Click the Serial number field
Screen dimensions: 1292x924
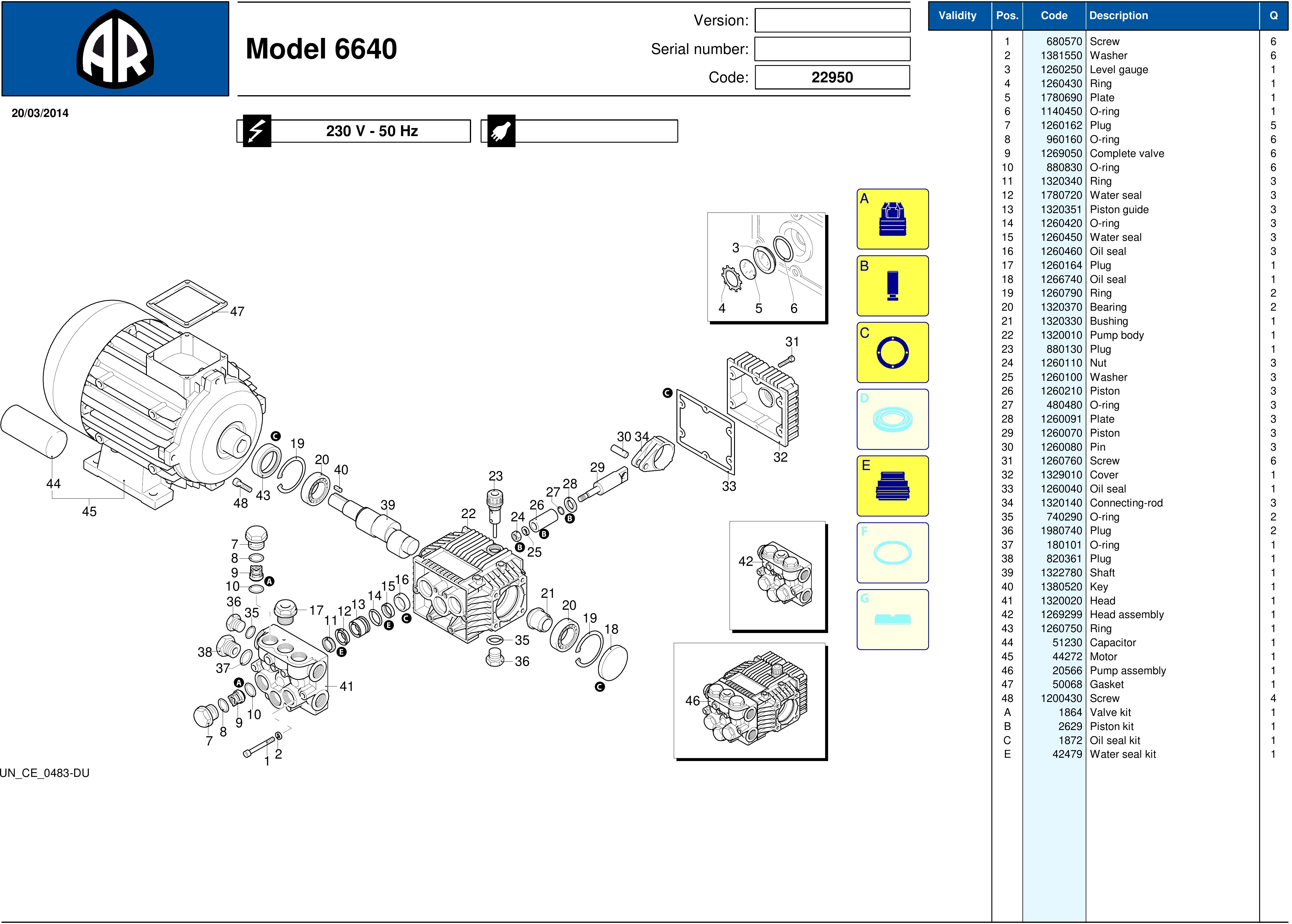click(x=832, y=49)
